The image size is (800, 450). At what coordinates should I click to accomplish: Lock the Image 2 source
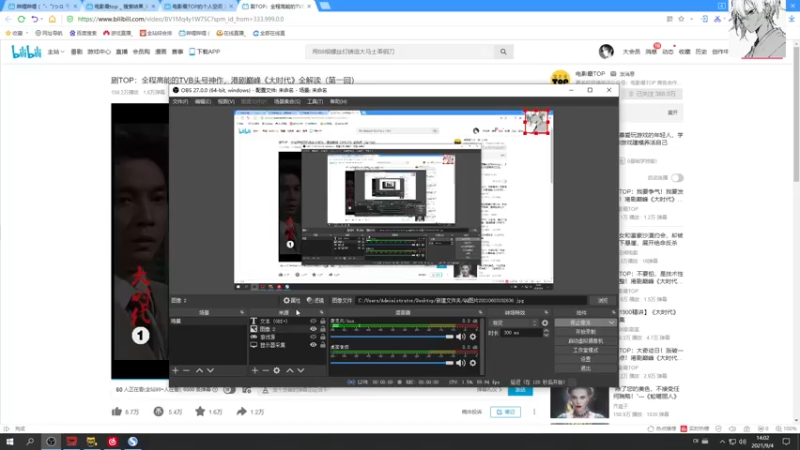[x=322, y=329]
